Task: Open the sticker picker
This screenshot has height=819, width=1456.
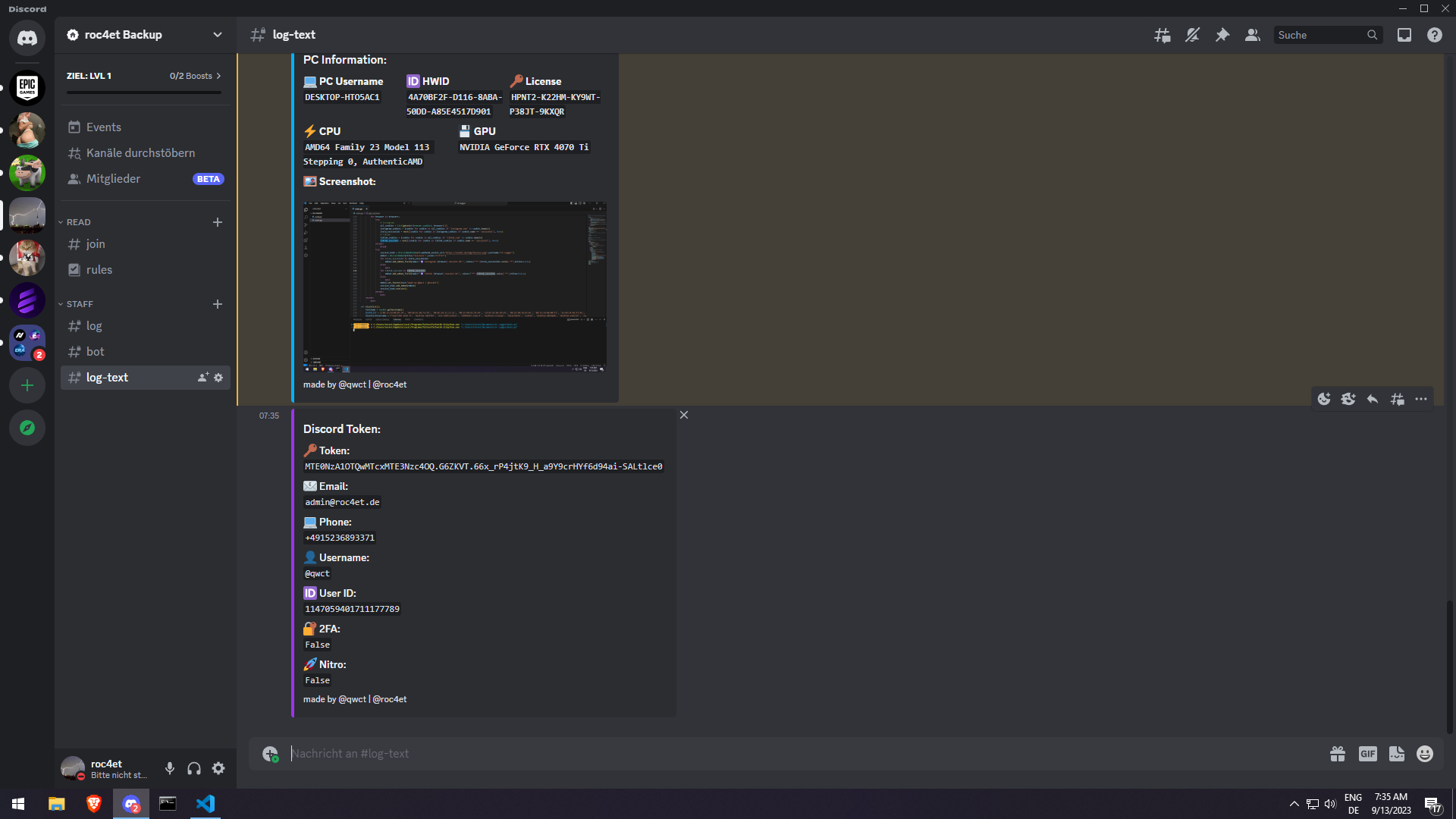Action: (1396, 754)
